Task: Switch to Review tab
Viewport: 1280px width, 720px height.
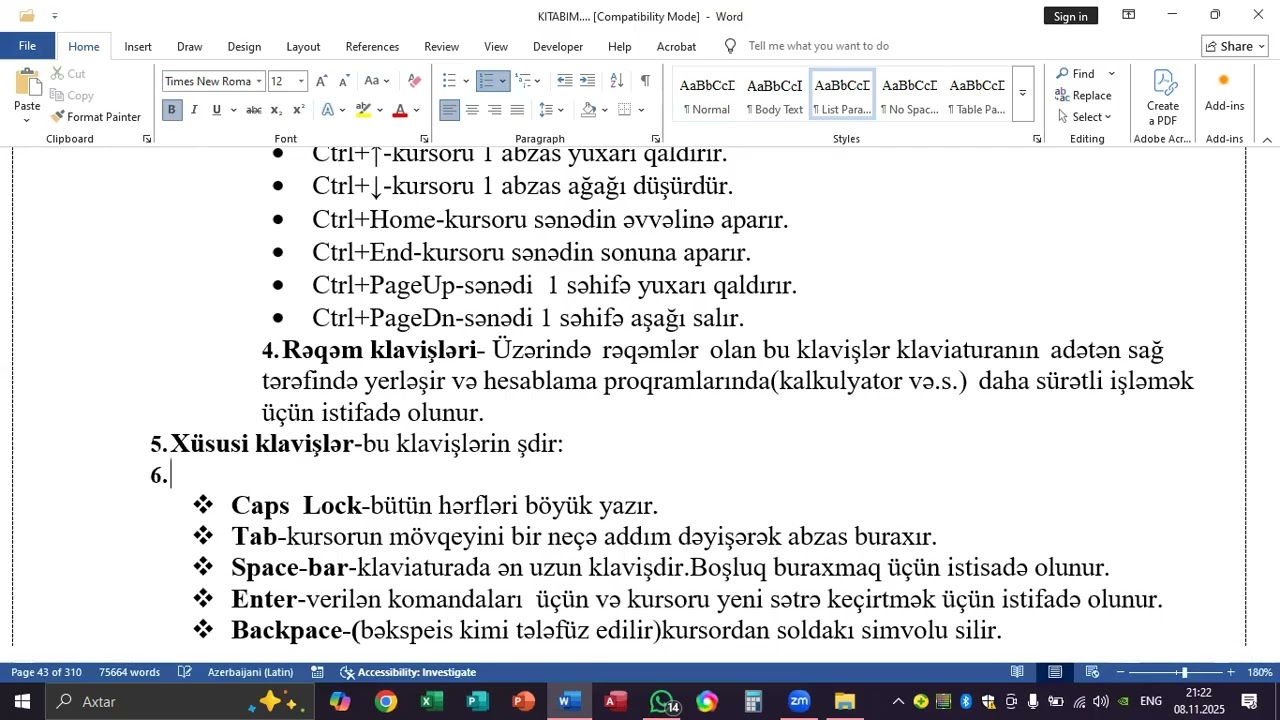Action: pos(441,47)
